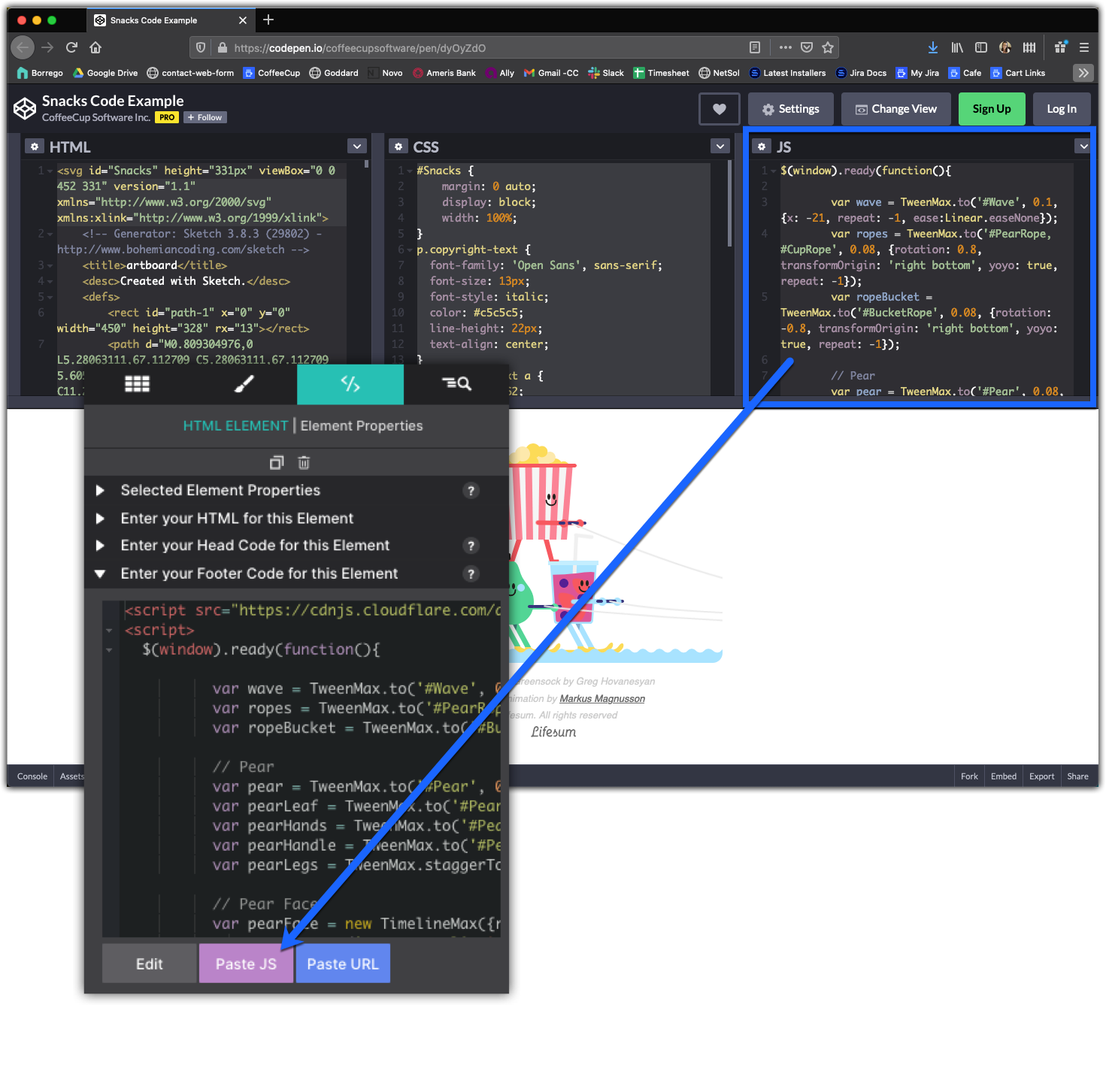Select the grid layout tab icon
1106x1092 pixels.
(137, 384)
